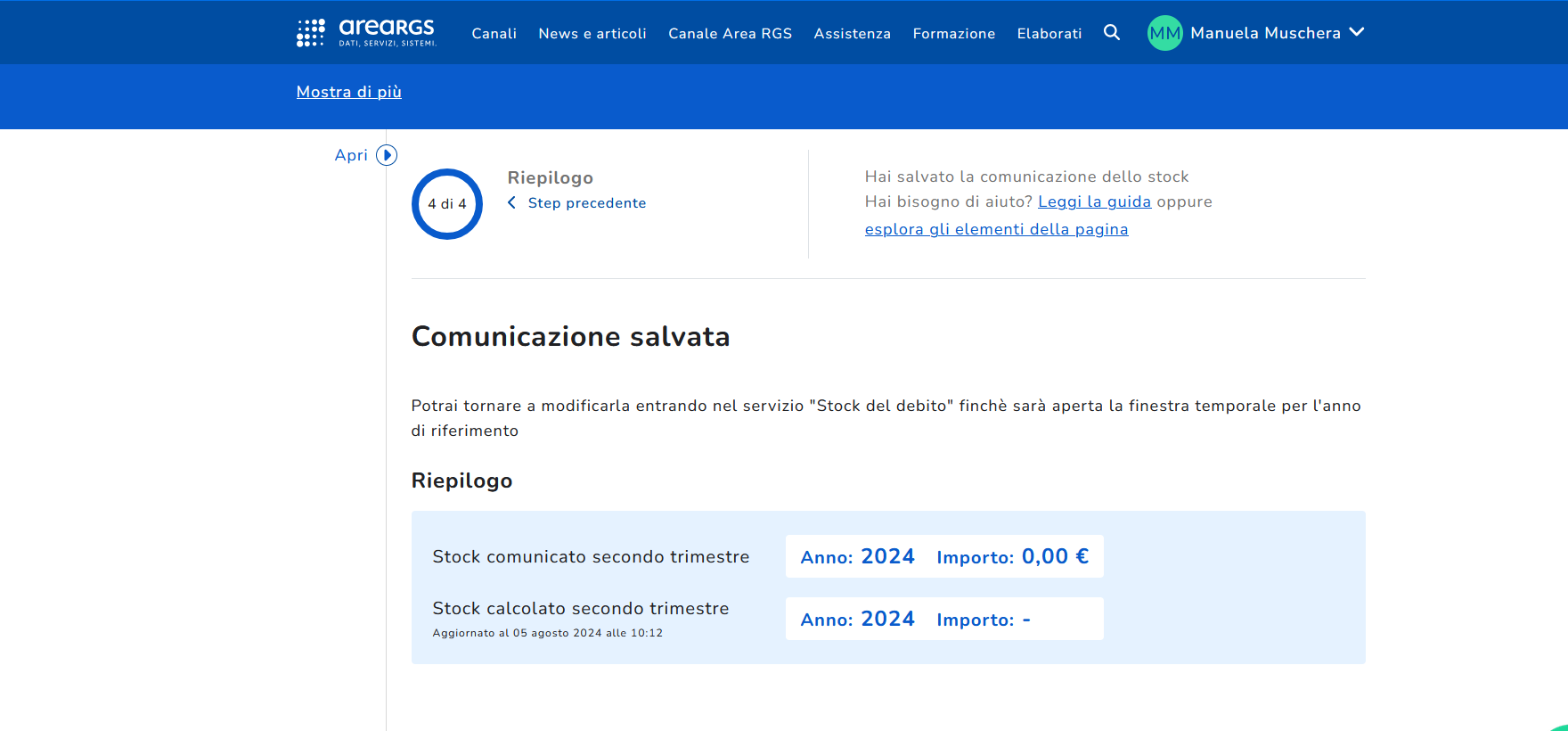Open the Leggi la guida link
The width and height of the screenshot is (1568, 731).
[x=1094, y=201]
